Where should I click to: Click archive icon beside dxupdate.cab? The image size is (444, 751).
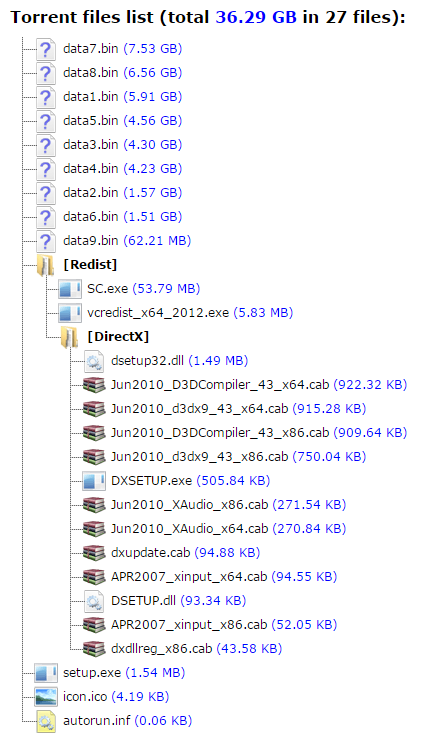pos(94,552)
